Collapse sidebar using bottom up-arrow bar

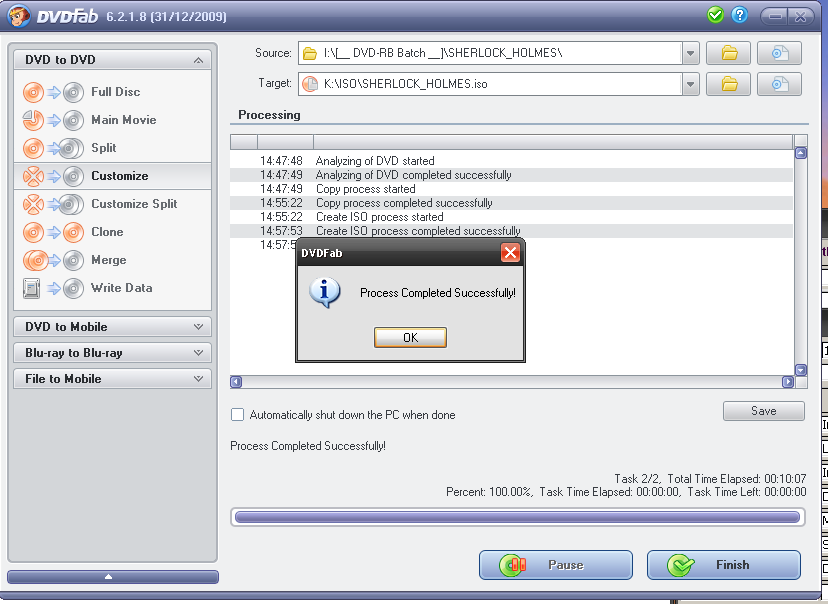coord(112,577)
